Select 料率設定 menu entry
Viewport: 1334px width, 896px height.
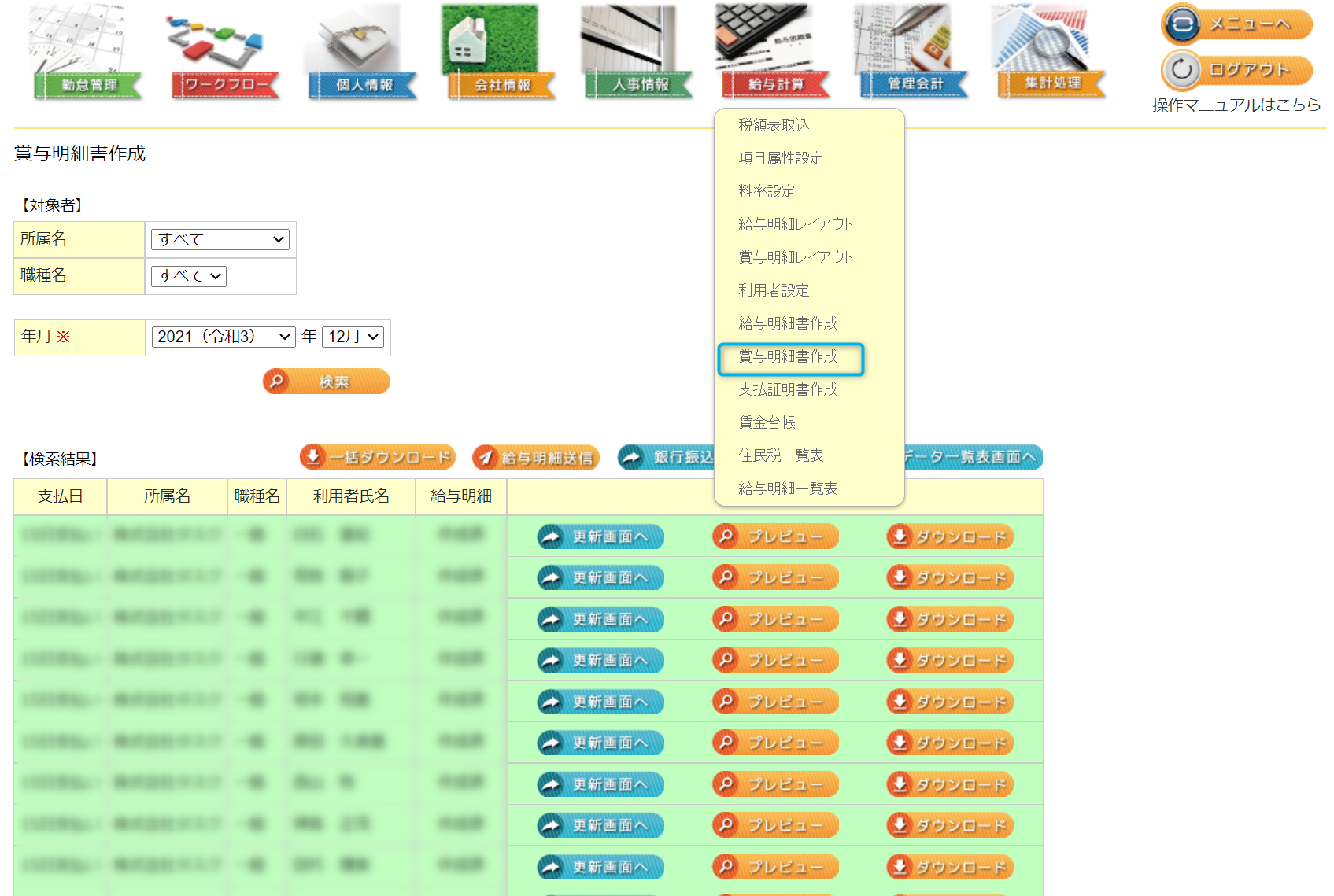click(x=767, y=192)
